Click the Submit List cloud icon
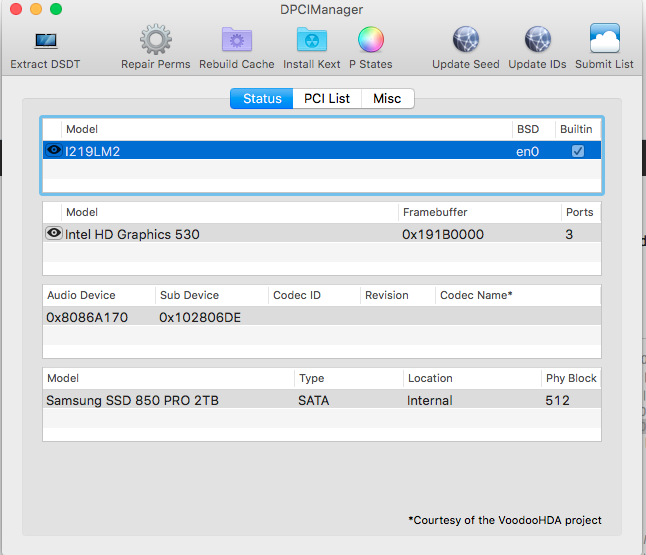This screenshot has height=555, width=646. [x=604, y=41]
